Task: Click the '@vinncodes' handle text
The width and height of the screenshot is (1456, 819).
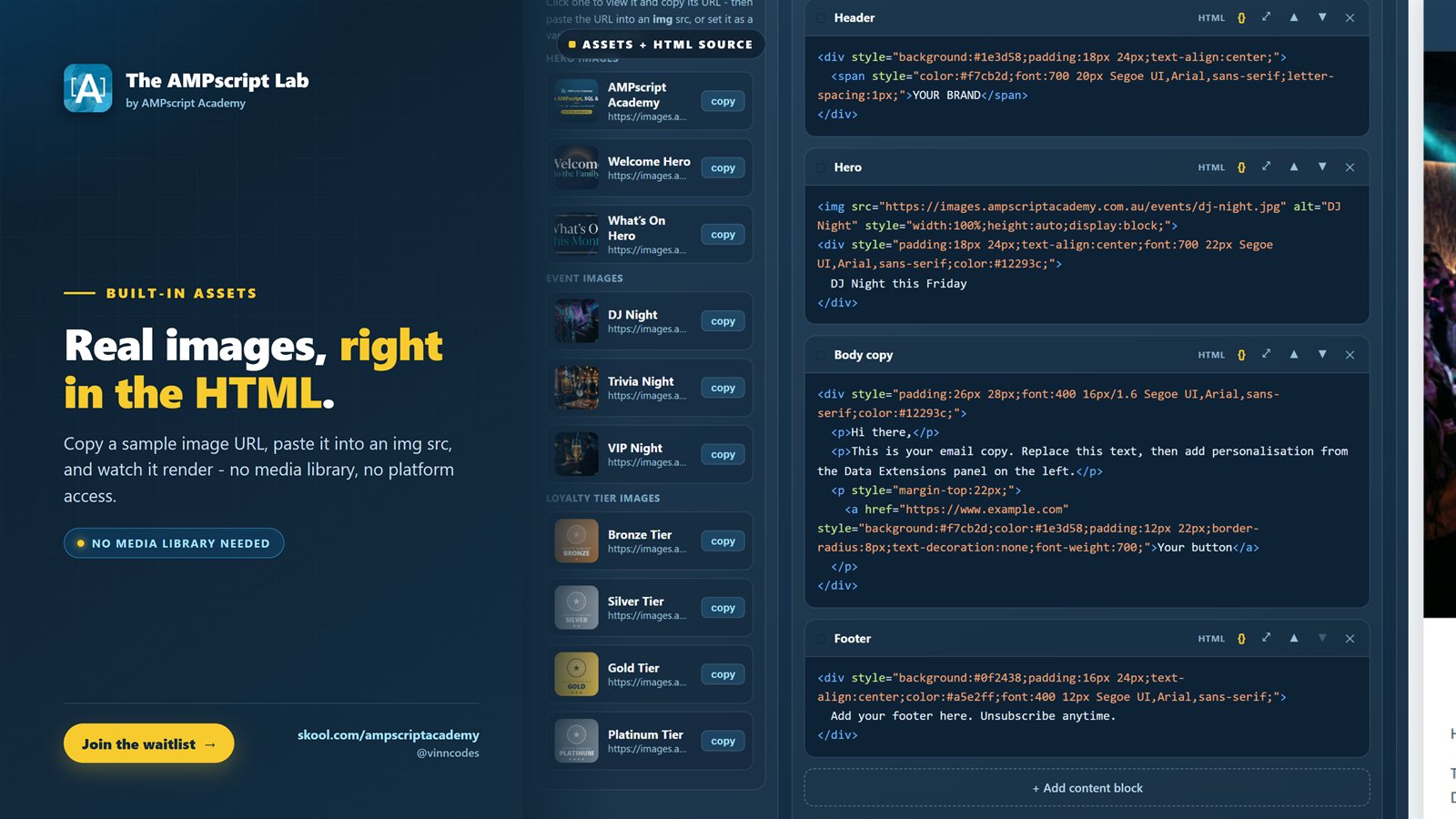Action: tap(448, 753)
